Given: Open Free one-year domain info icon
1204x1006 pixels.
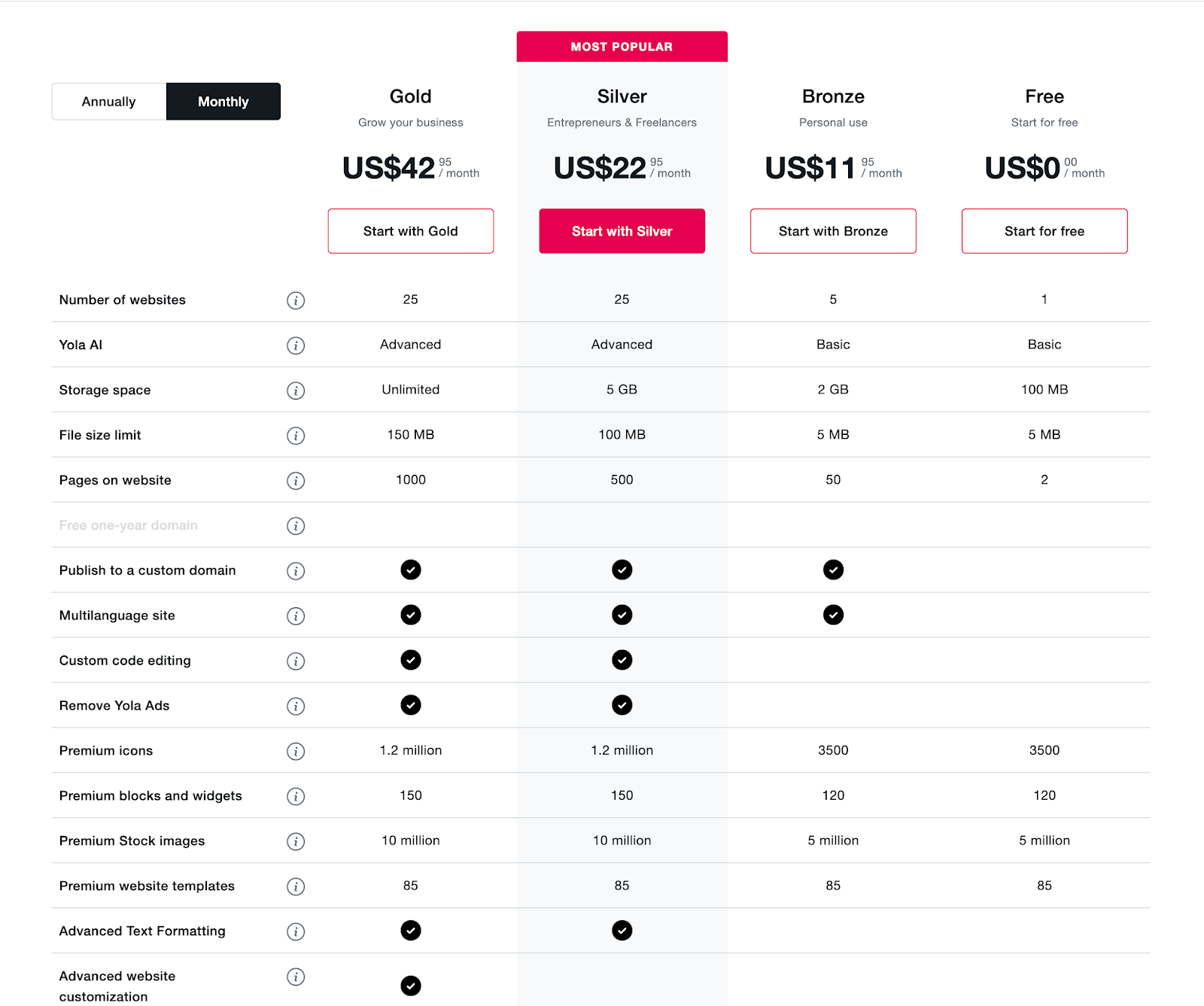Looking at the screenshot, I should [x=296, y=526].
